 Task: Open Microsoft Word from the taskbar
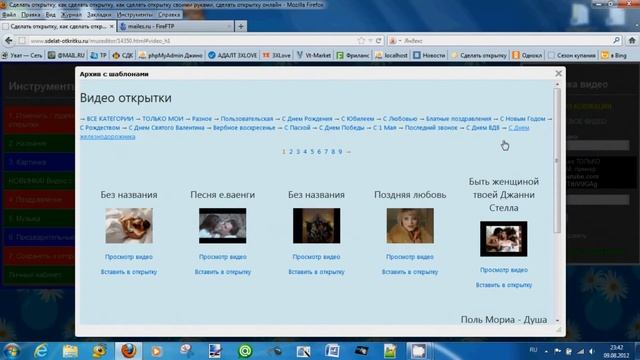(332, 351)
